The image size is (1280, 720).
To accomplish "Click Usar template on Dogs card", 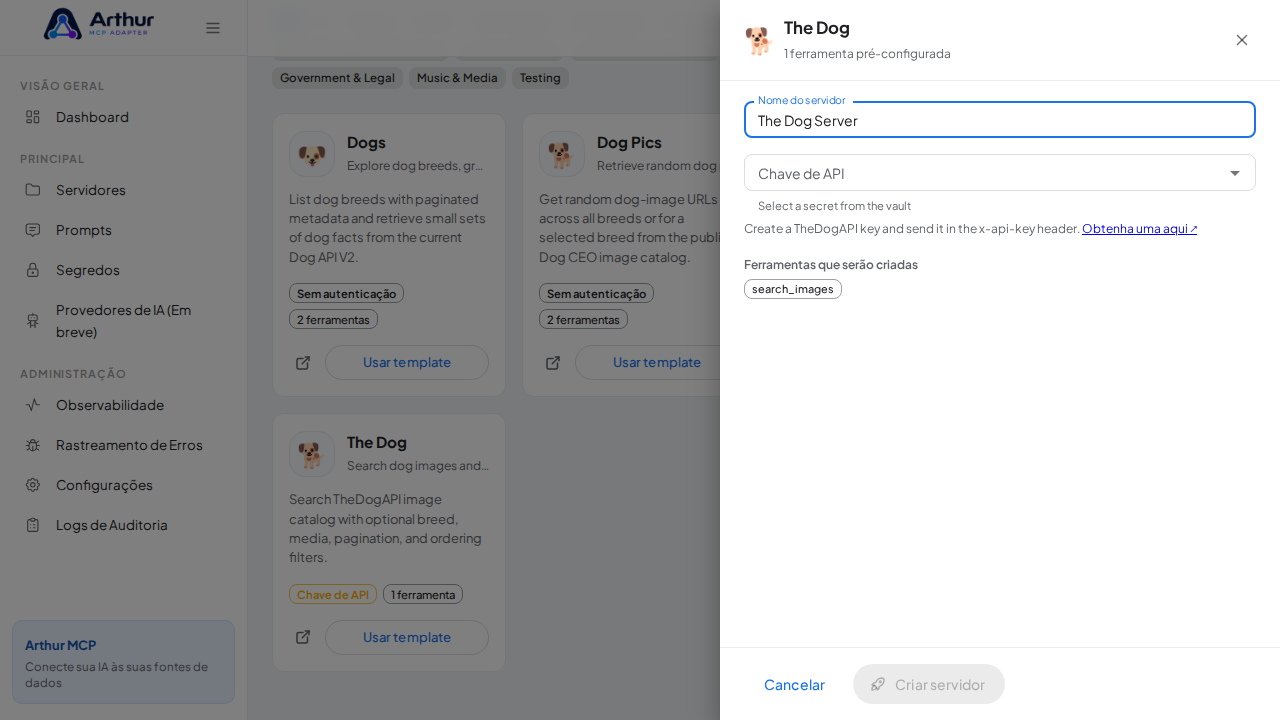I will (407, 362).
